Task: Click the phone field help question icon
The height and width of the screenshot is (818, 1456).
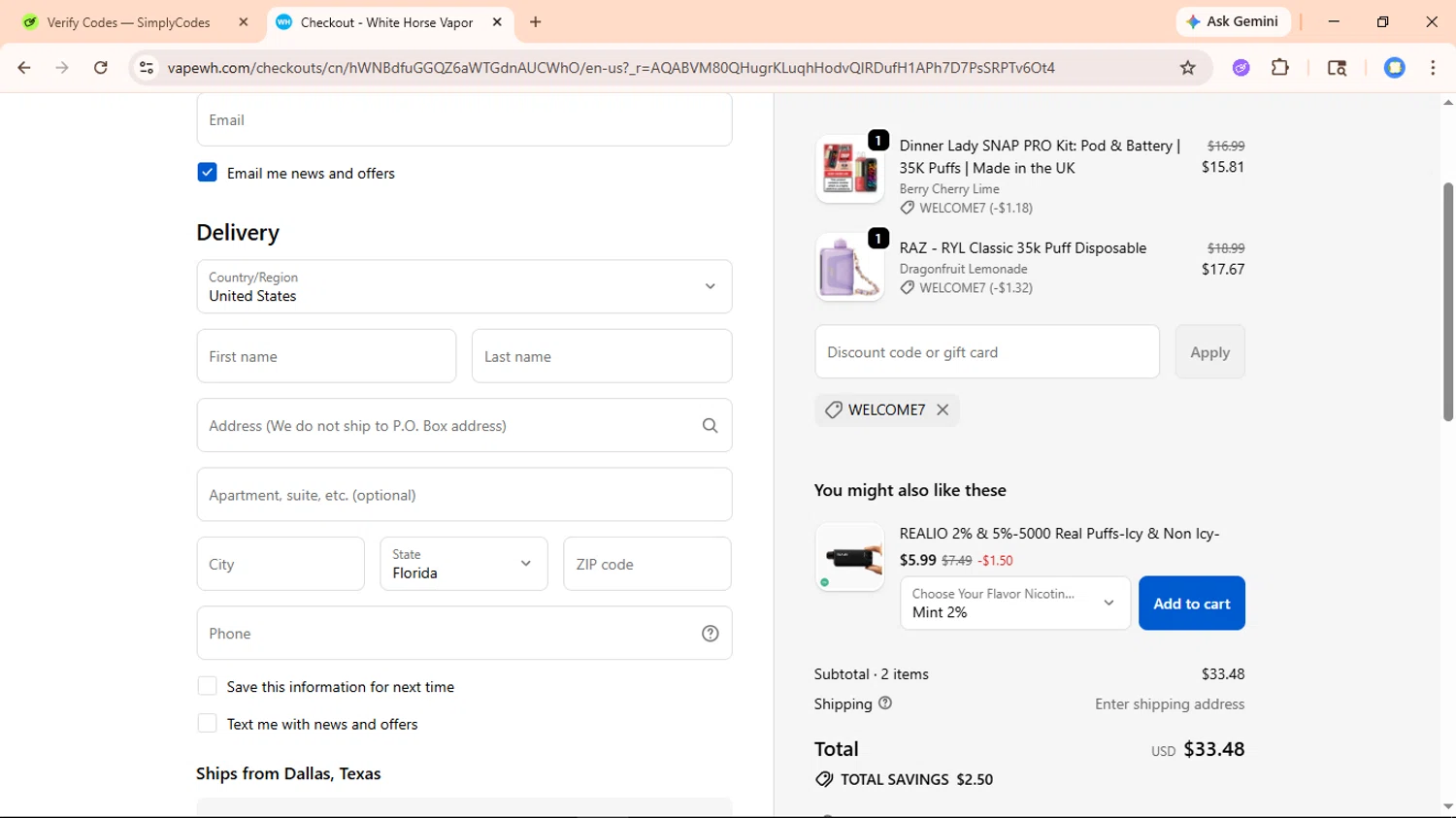Action: pos(710,634)
